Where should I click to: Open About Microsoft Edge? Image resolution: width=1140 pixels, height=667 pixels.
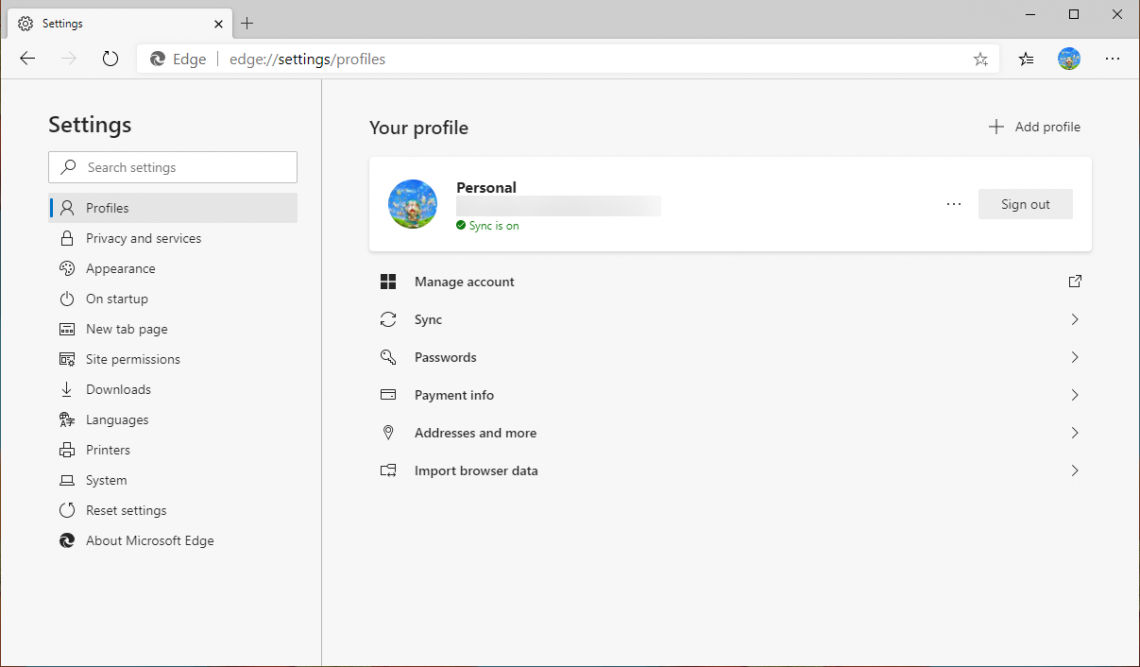(x=149, y=540)
